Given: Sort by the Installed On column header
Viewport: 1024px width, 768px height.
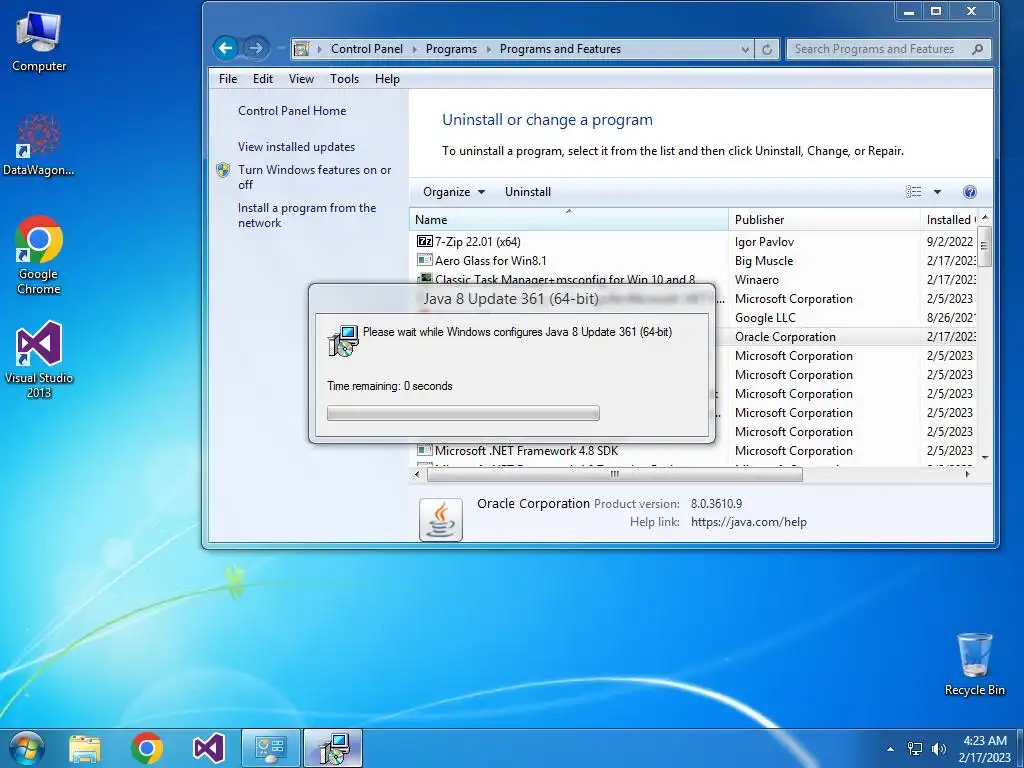Looking at the screenshot, I should tap(949, 220).
